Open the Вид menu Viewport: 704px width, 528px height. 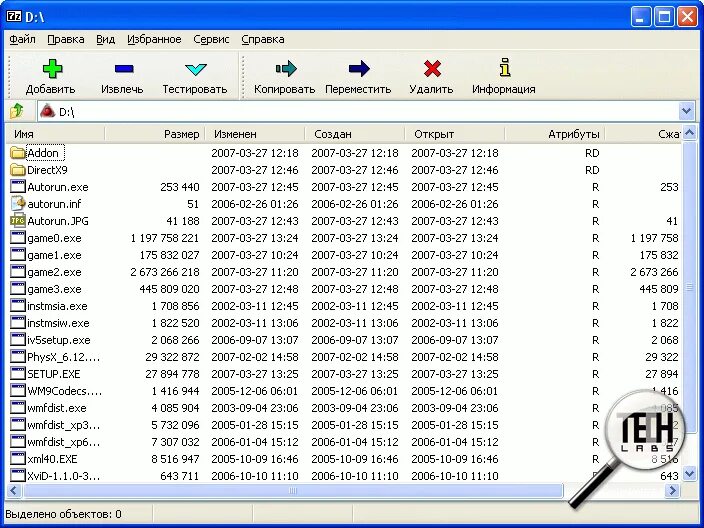coord(105,39)
